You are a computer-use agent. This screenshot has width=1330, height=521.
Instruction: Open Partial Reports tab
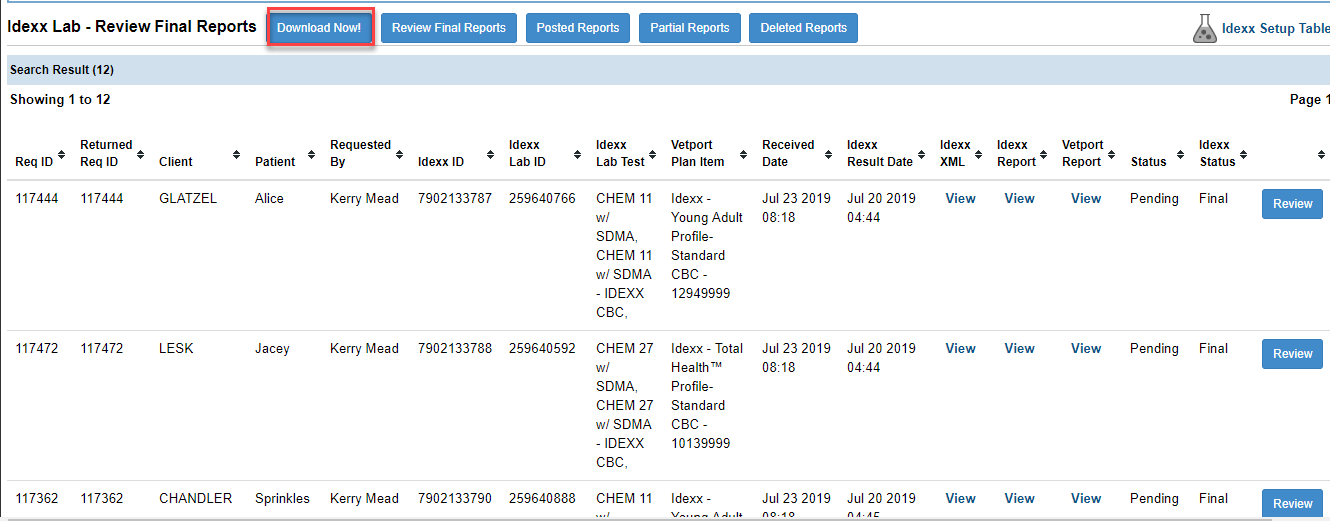(689, 28)
